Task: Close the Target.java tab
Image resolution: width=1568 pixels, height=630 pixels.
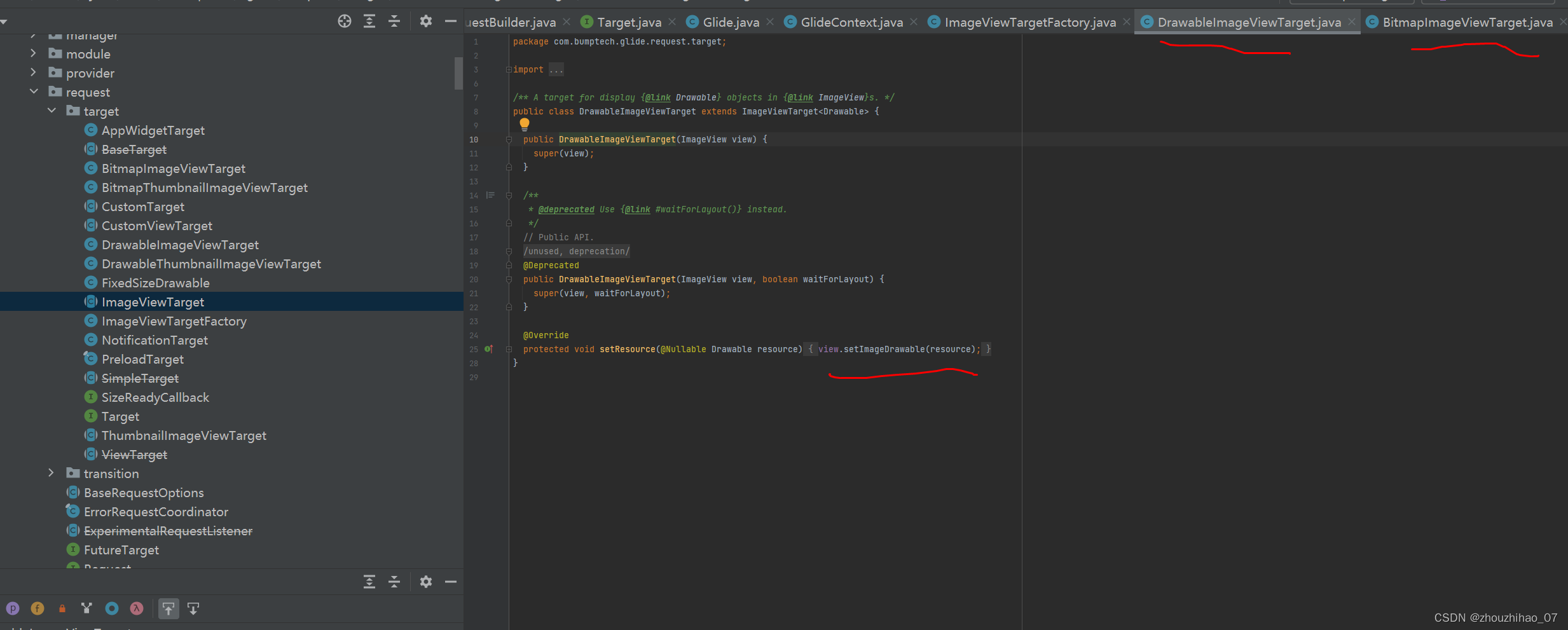Action: pos(673,22)
